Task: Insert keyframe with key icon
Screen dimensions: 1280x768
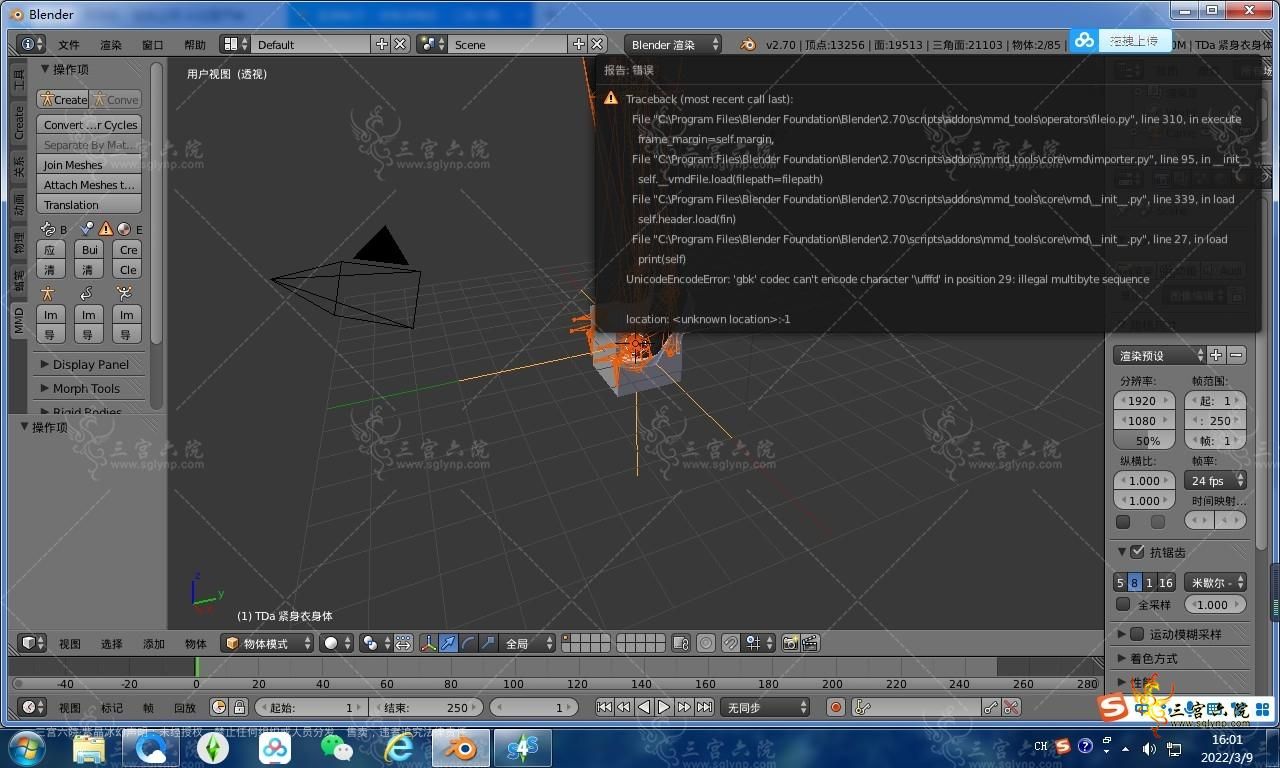Action: coord(990,707)
